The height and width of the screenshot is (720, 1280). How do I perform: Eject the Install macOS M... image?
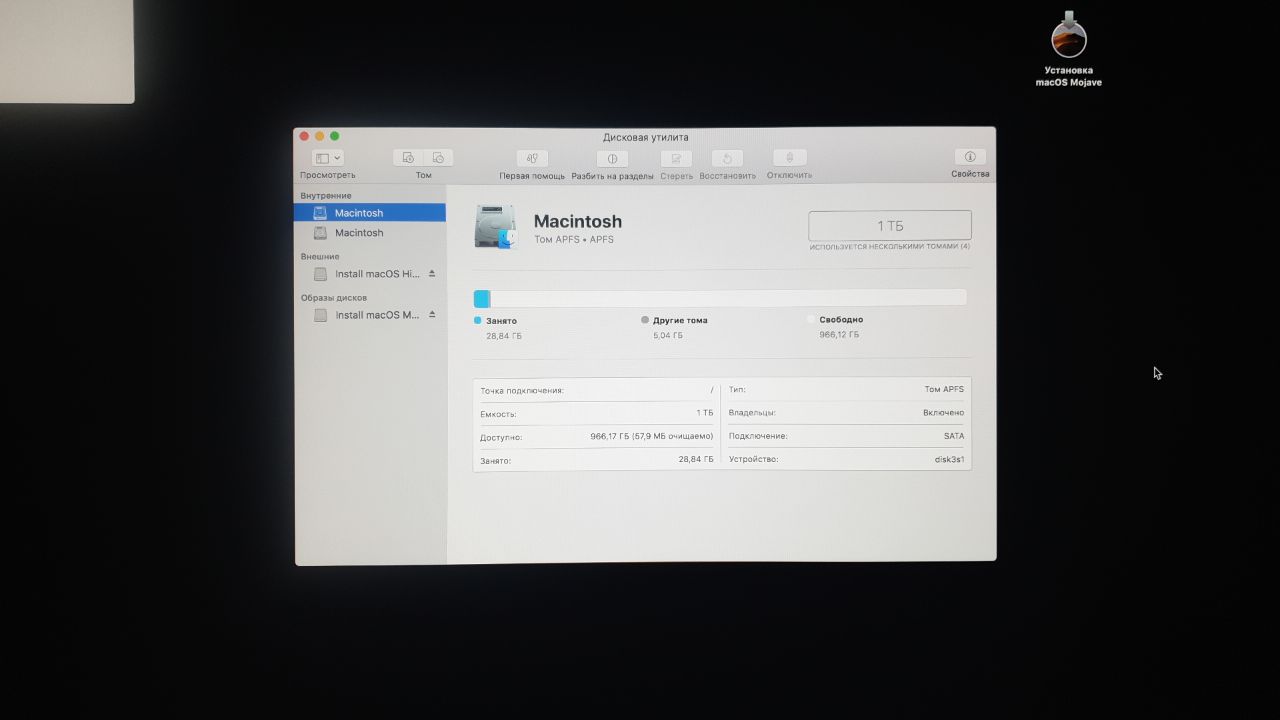click(x=432, y=314)
